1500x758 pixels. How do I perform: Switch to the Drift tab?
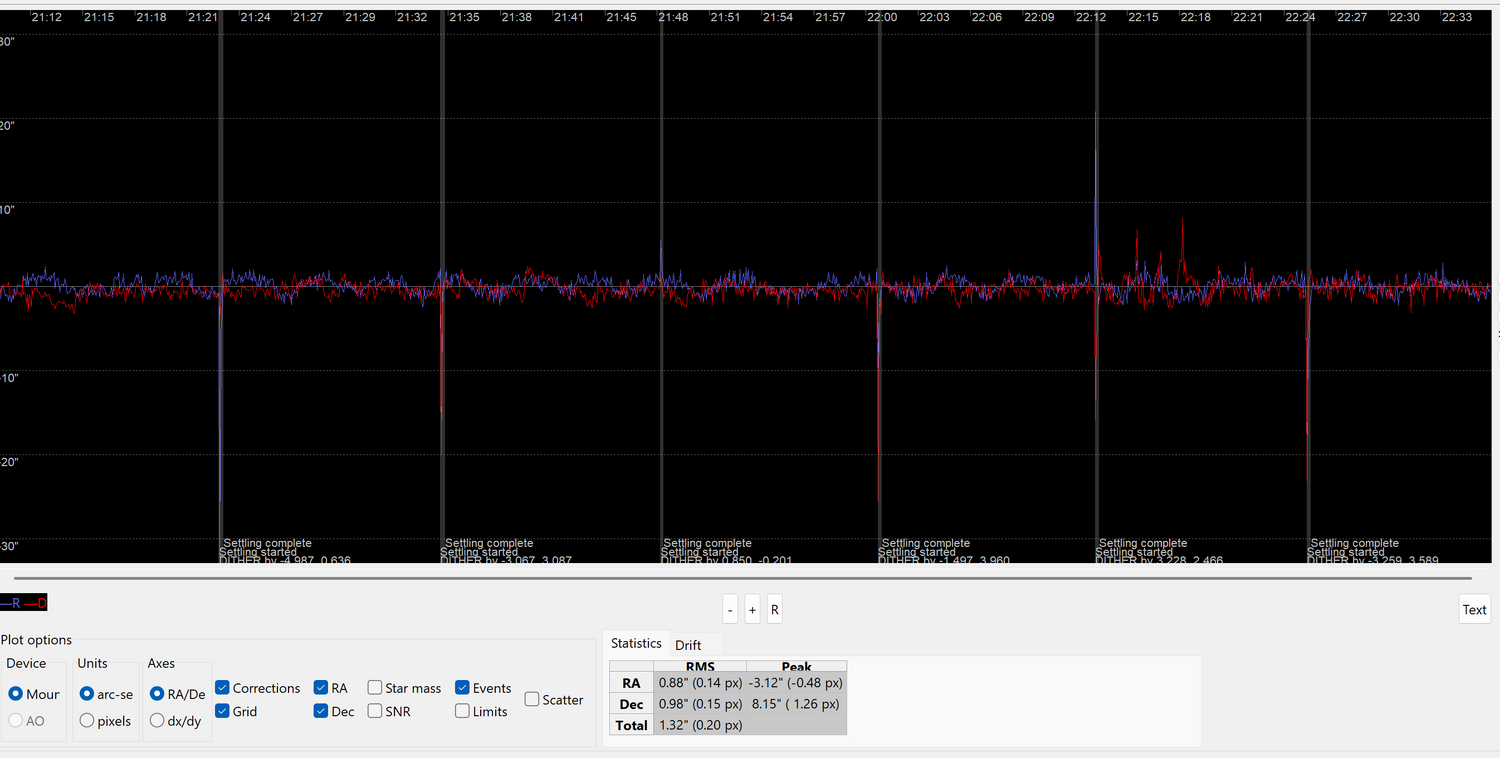pos(688,645)
